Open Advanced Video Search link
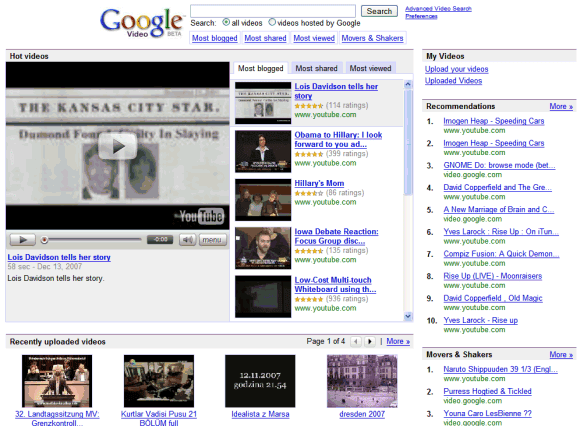 [x=438, y=9]
